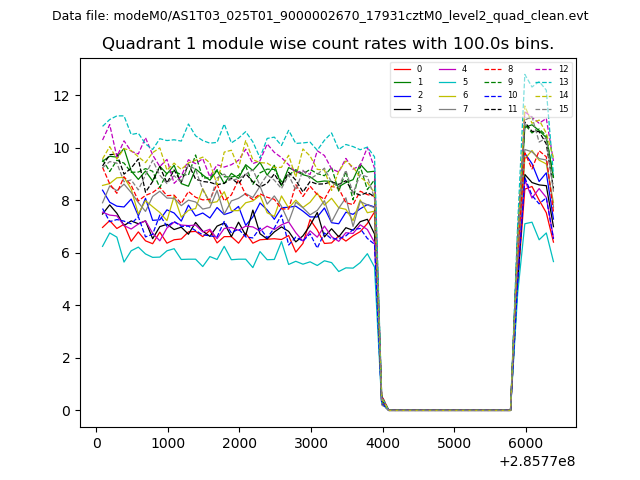640x480 pixels.
Task: Click the red solid line legend marker for module 0
Action: [x=403, y=69]
